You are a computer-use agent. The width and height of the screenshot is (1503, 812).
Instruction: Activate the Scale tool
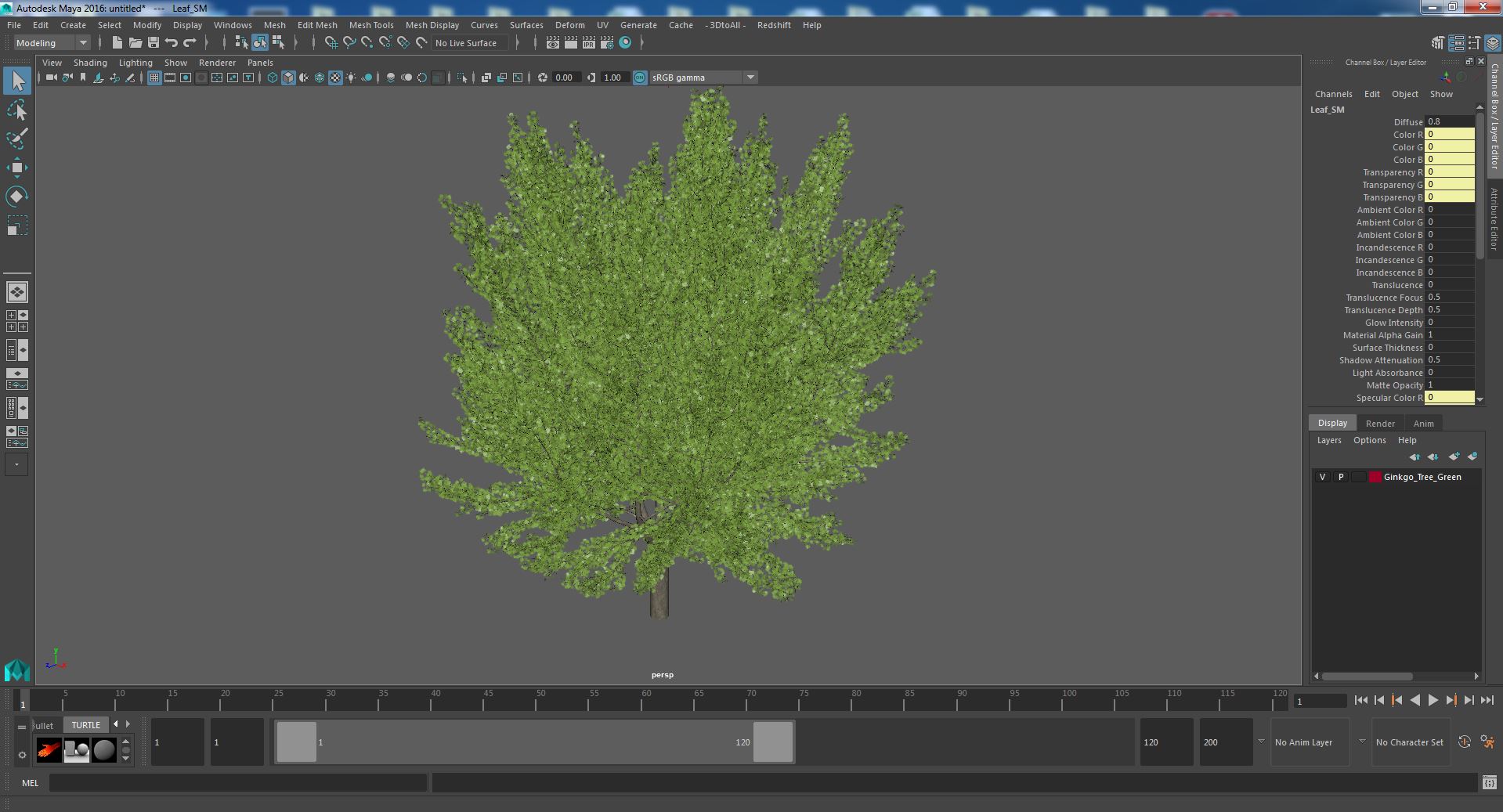pyautogui.click(x=17, y=226)
